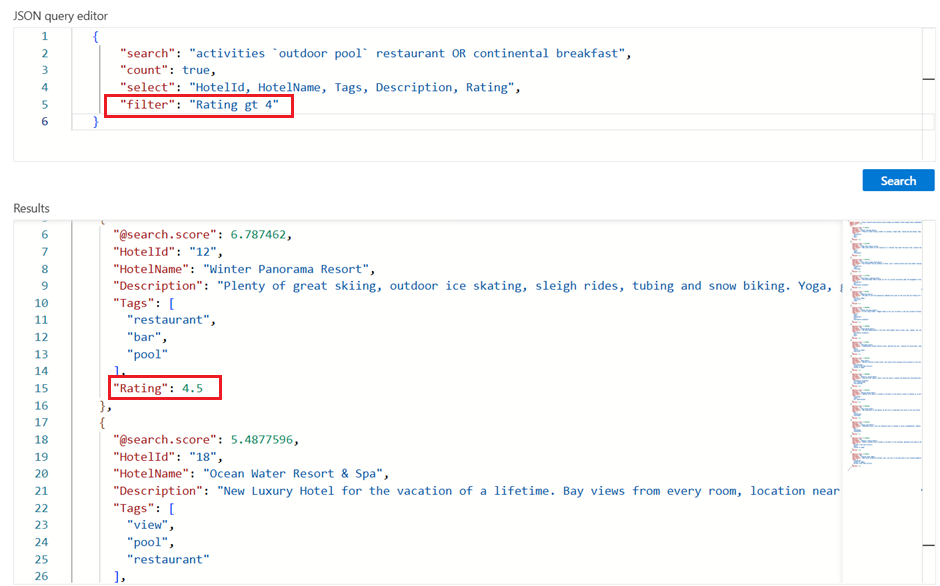Click the "Tags" line on results line 10

(x=143, y=303)
